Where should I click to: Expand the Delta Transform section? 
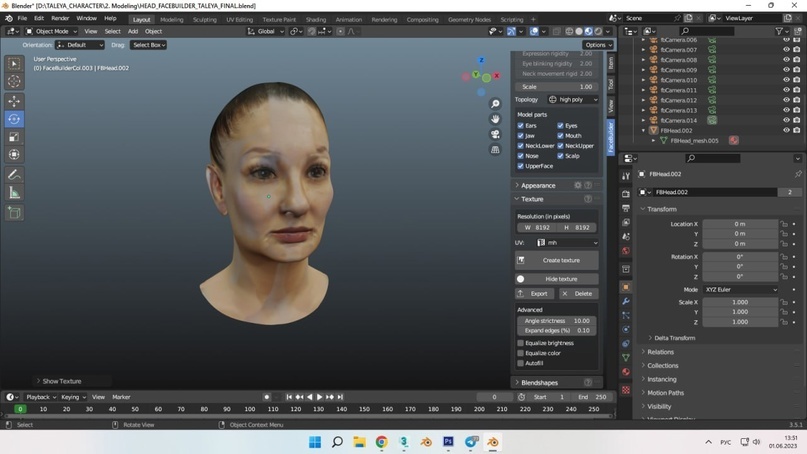pos(674,338)
